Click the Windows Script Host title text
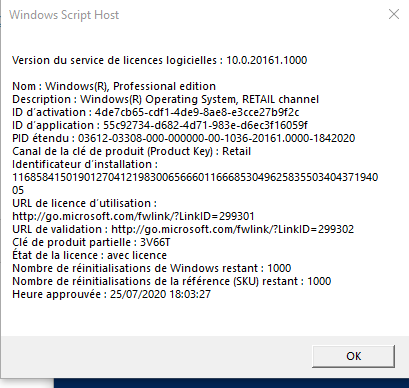Image resolution: width=409 pixels, height=388 pixels. pos(64,15)
